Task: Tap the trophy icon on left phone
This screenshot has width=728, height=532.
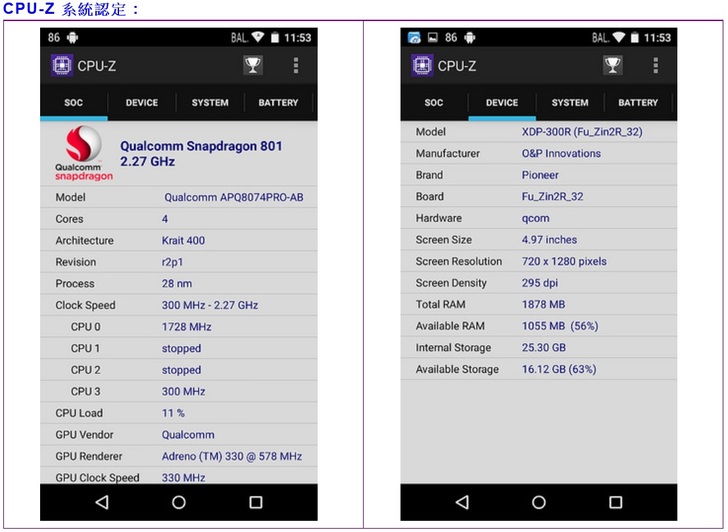Action: tap(254, 66)
